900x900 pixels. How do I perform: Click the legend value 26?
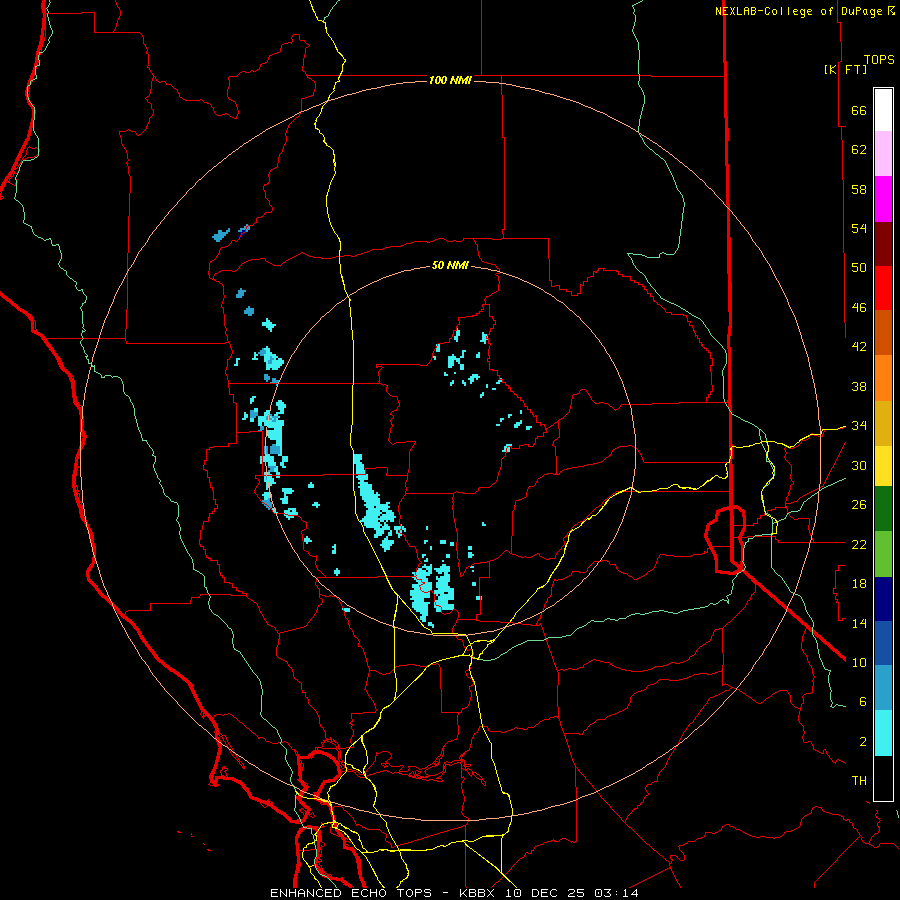pos(859,505)
